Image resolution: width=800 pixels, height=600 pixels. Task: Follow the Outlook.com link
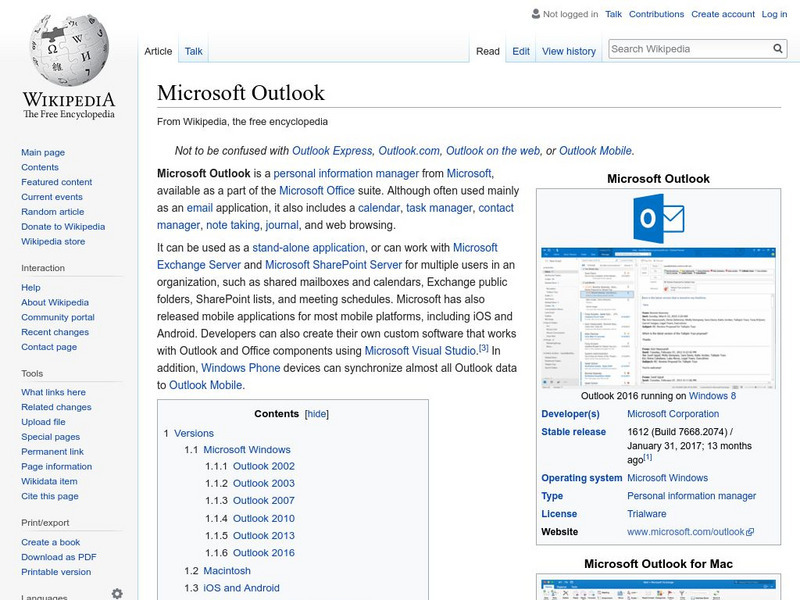pyautogui.click(x=409, y=151)
